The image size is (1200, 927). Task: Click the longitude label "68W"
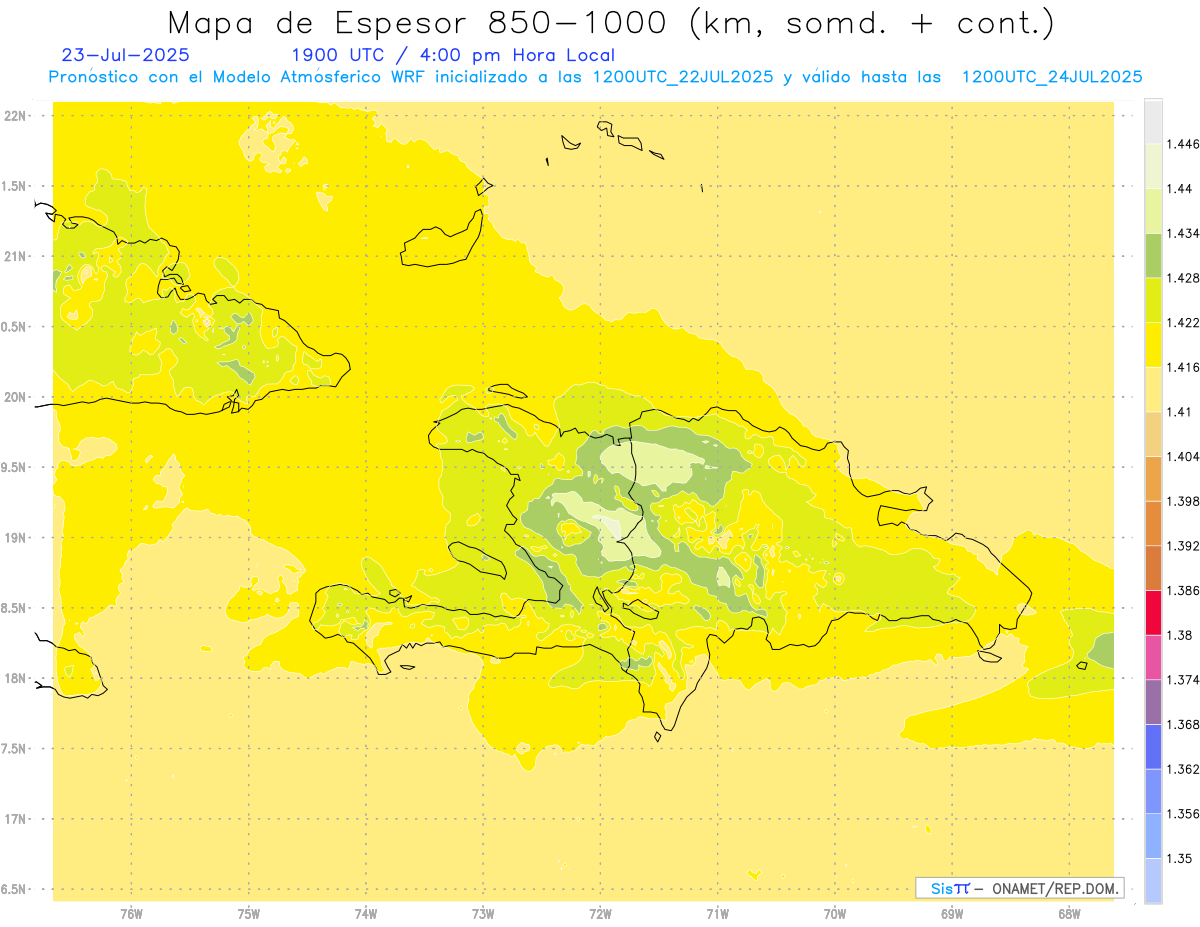pos(1069,915)
